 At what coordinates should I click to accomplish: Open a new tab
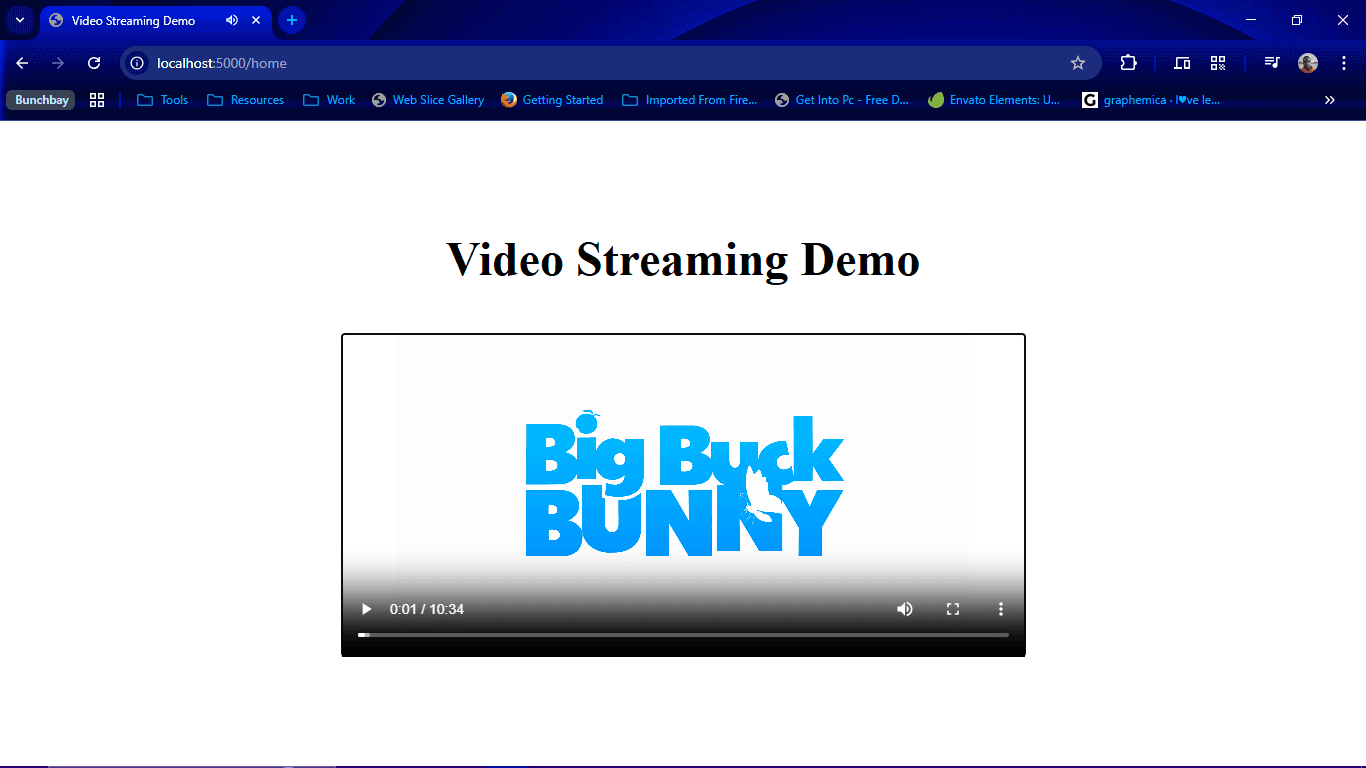[x=292, y=20]
